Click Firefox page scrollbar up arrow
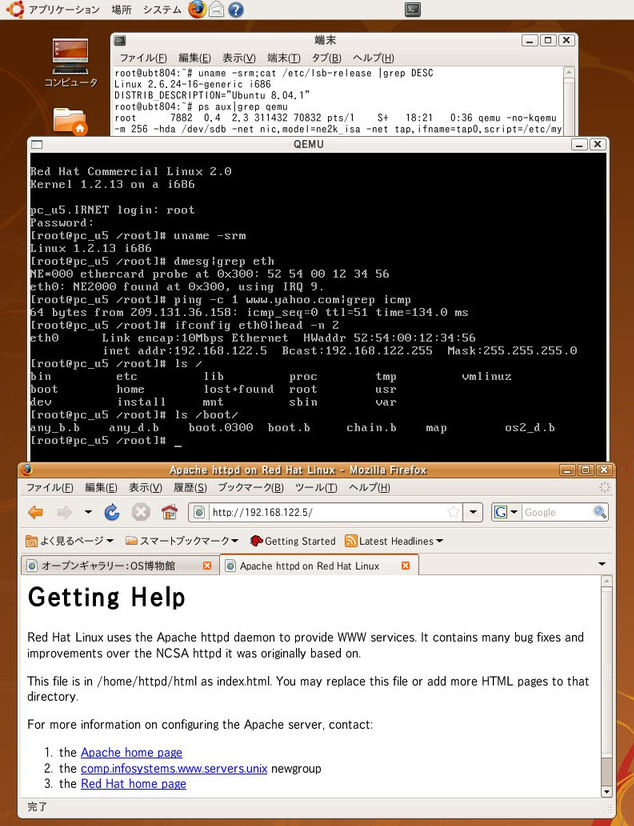The width and height of the screenshot is (634, 826). [607, 581]
